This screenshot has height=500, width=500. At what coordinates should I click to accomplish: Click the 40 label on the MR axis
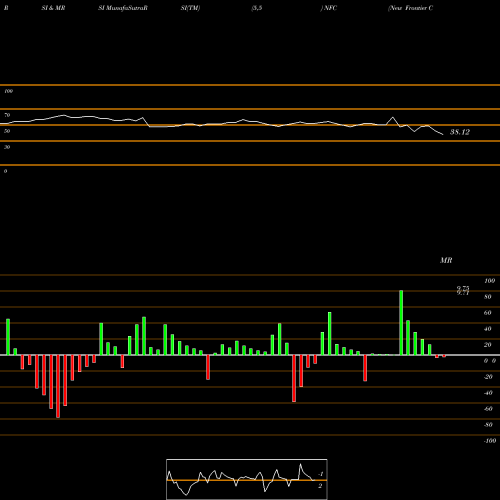tap(488, 329)
